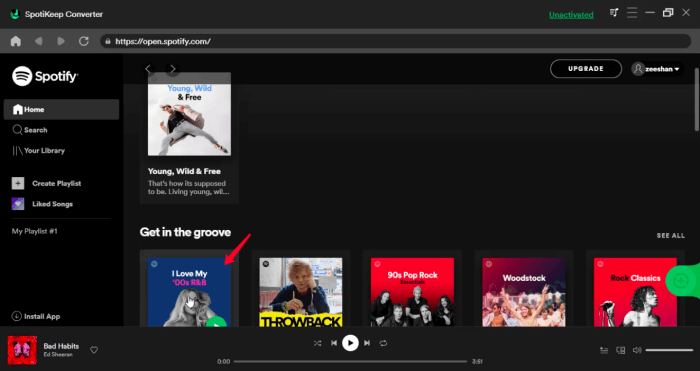Click the song progress bar
This screenshot has height=371, width=700.
350,362
